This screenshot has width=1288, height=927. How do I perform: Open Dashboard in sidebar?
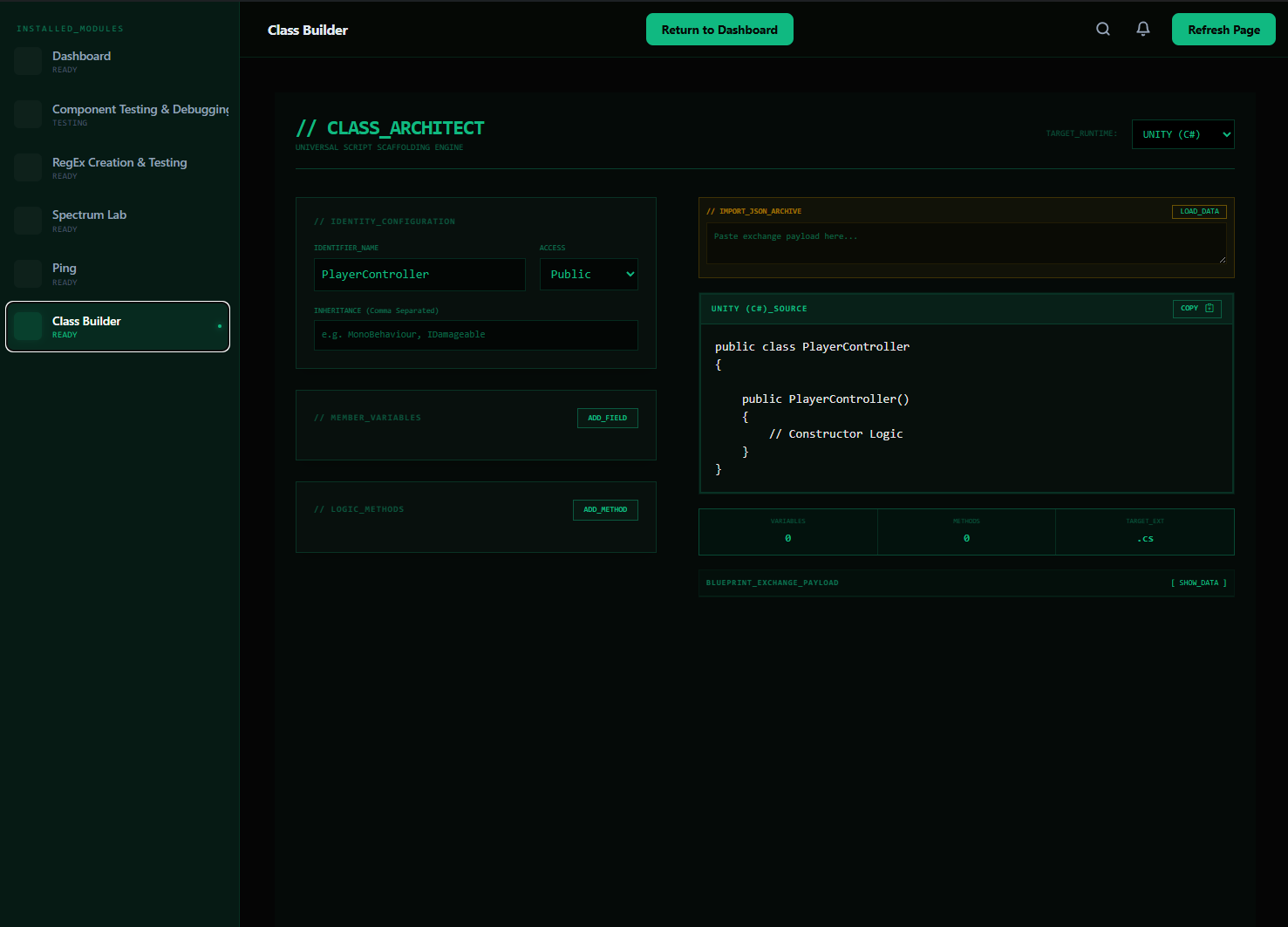pyautogui.click(x=118, y=61)
